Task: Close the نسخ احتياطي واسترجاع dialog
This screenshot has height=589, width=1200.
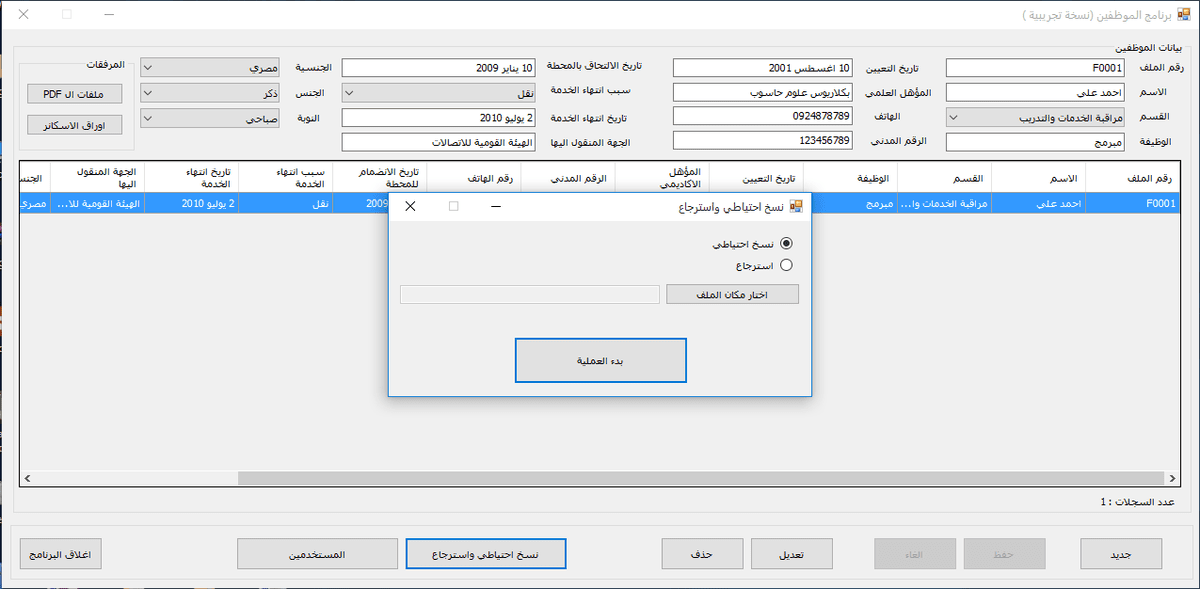Action: point(410,206)
